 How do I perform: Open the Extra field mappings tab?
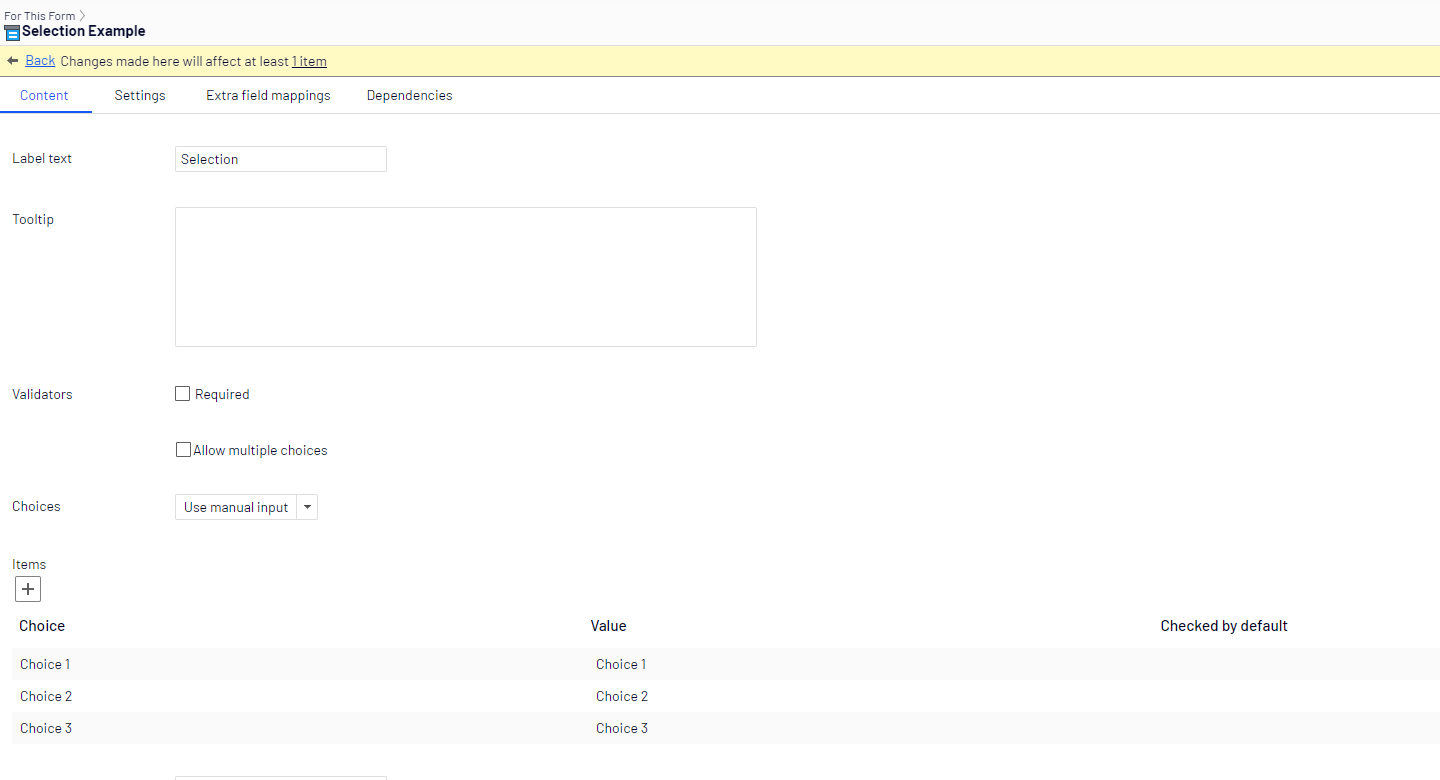click(268, 95)
